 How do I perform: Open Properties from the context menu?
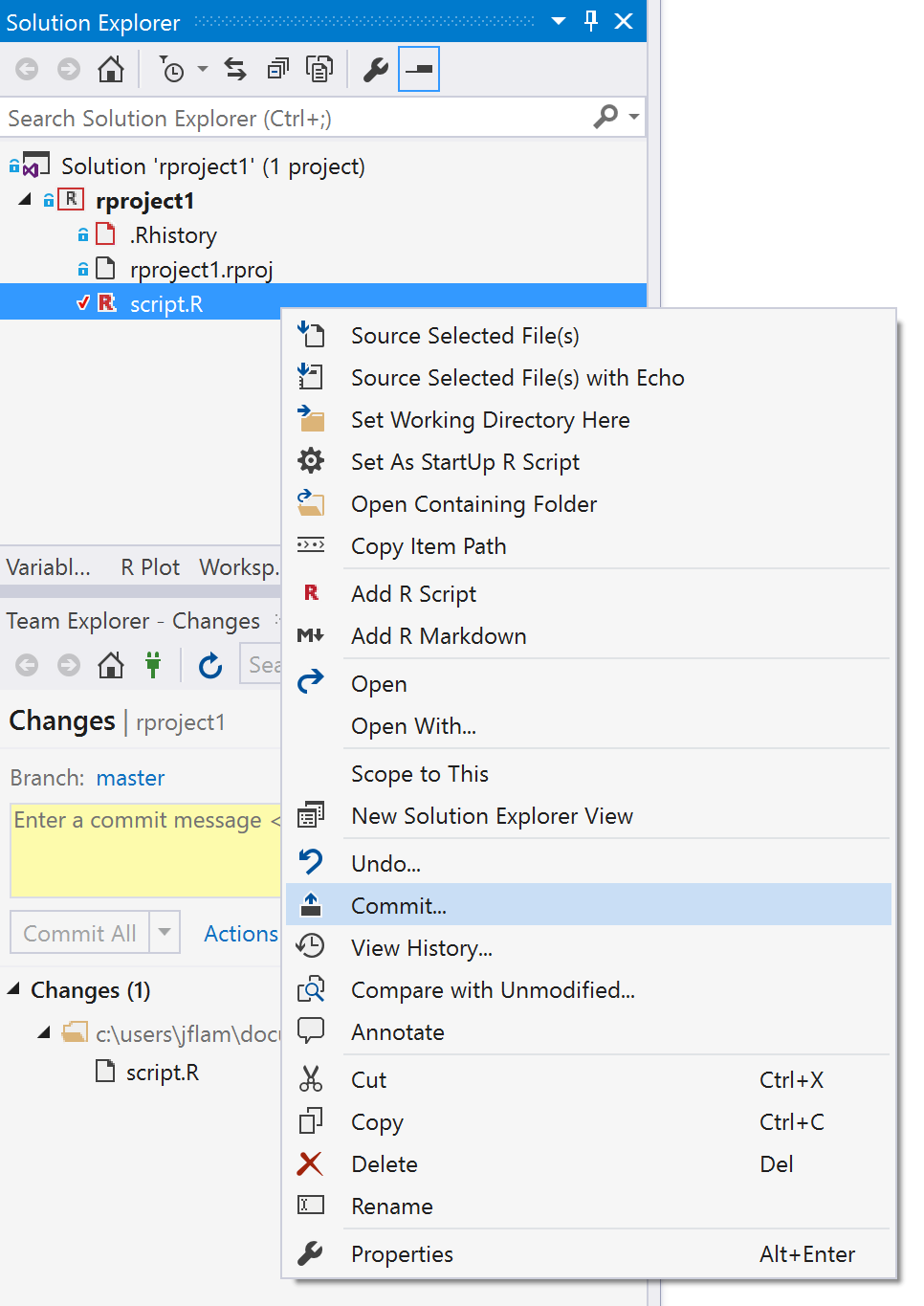point(588,1254)
